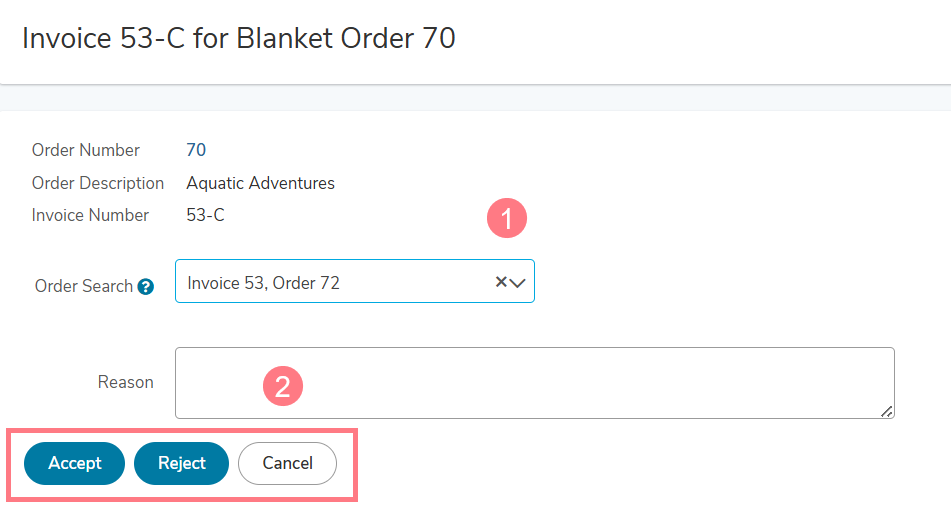Click inside the Reason text area
This screenshot has width=951, height=525.
(534, 383)
